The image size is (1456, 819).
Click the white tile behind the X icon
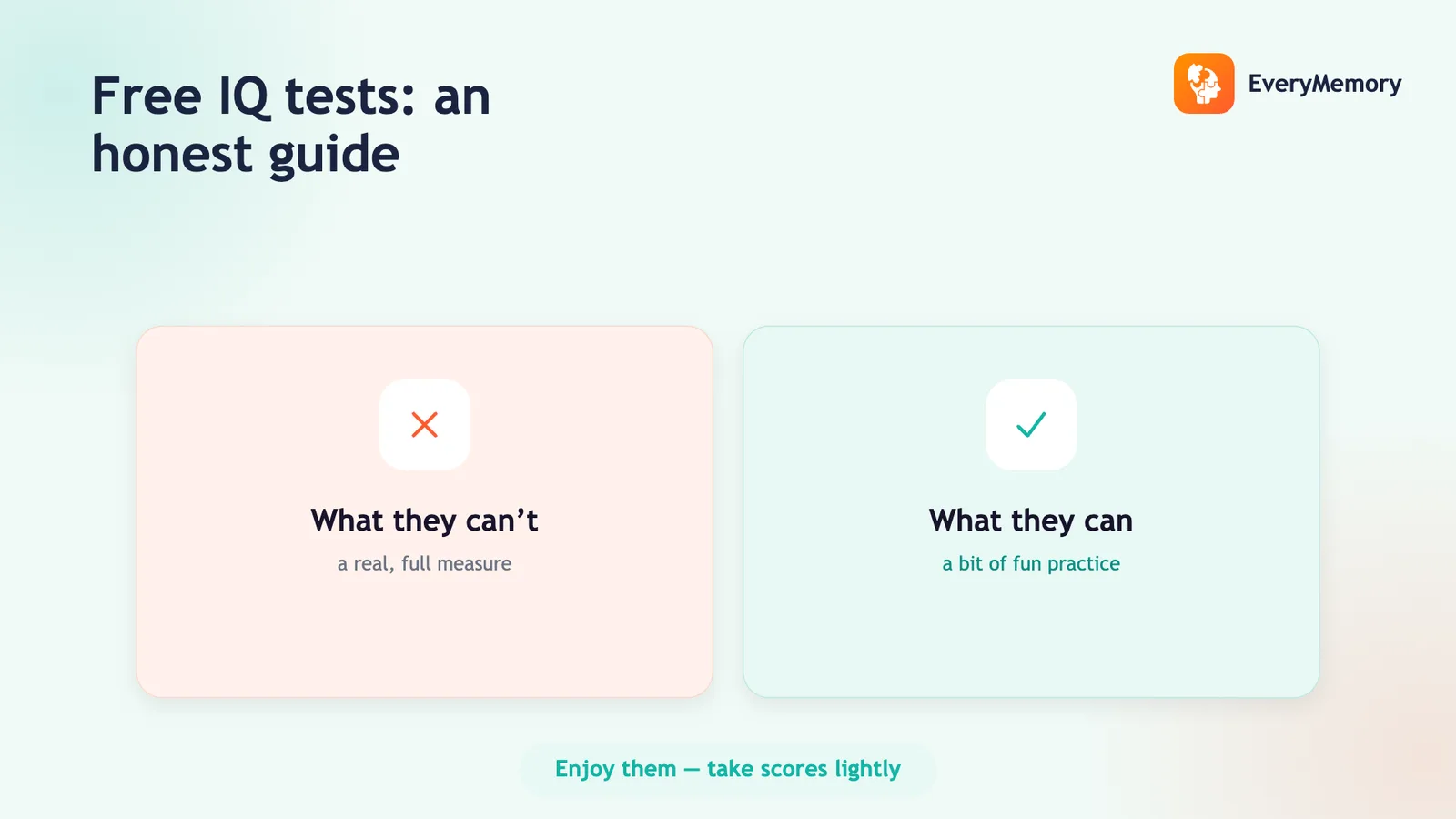tap(424, 424)
